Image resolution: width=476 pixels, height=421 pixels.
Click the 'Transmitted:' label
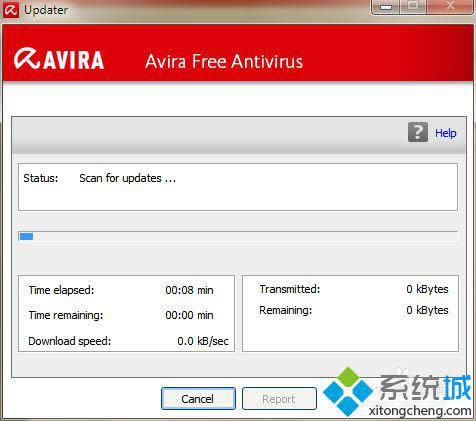(x=290, y=289)
